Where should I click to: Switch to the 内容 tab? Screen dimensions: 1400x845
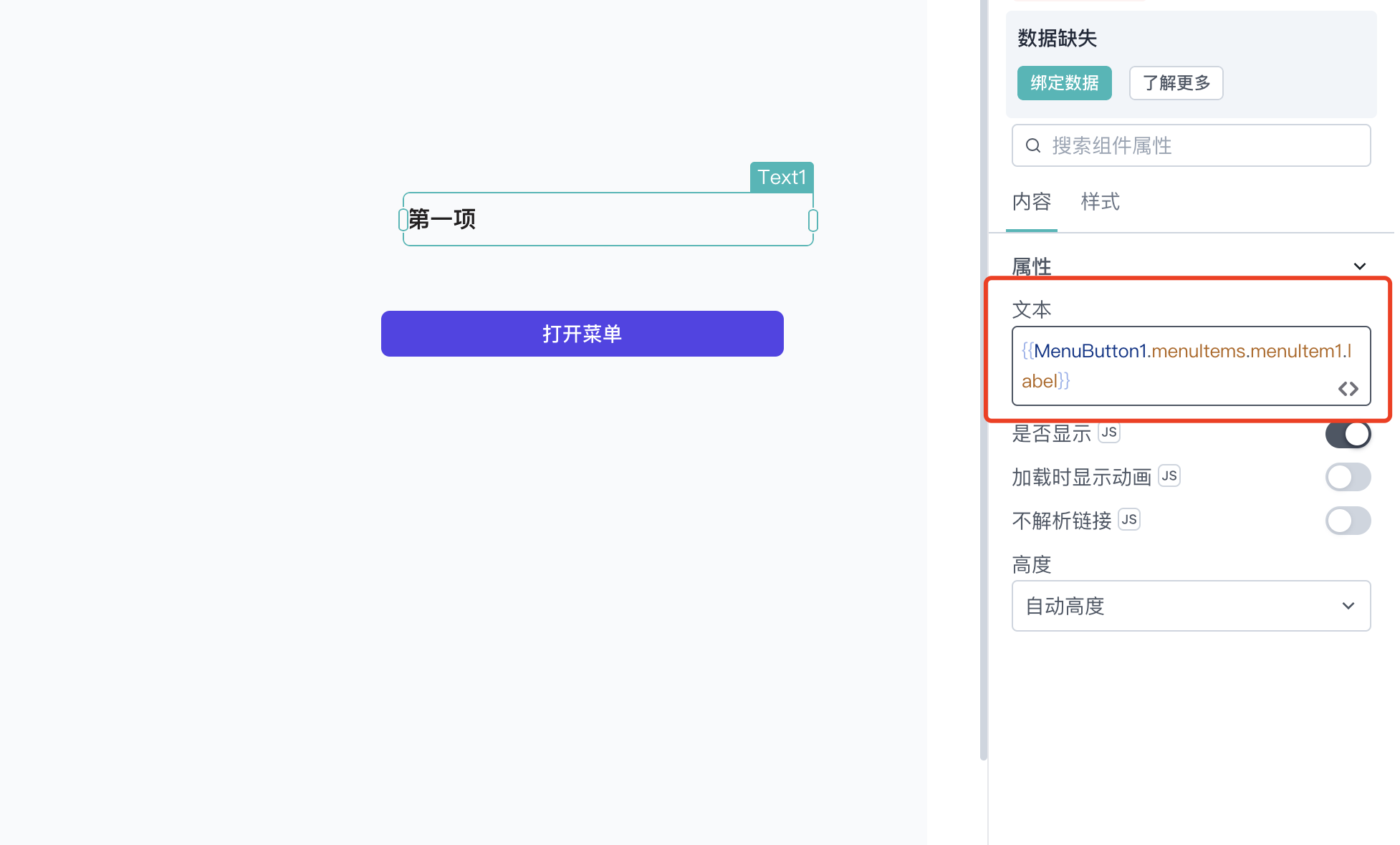click(x=1032, y=202)
